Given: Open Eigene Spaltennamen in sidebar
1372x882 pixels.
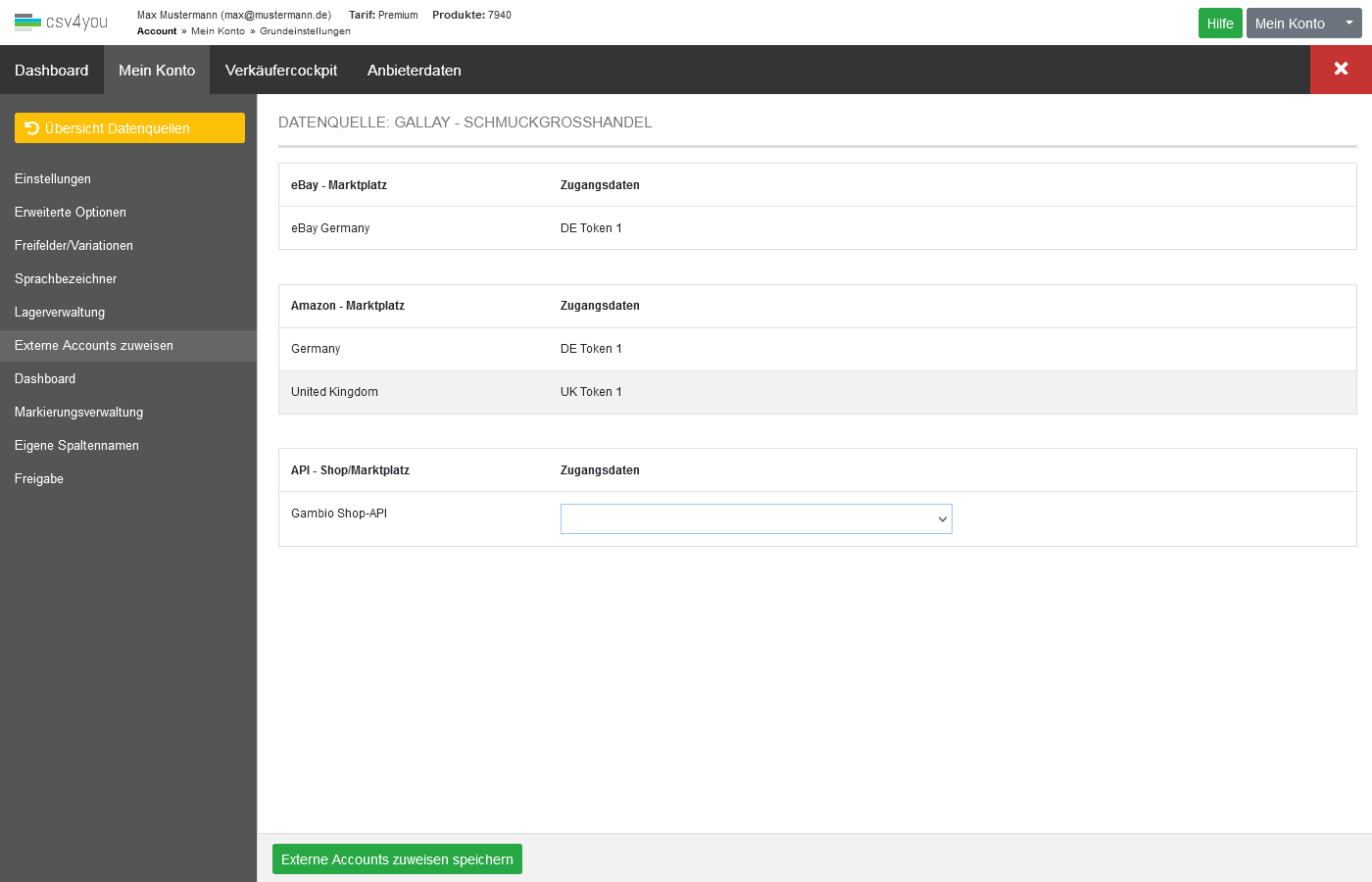Looking at the screenshot, I should click(x=76, y=446).
